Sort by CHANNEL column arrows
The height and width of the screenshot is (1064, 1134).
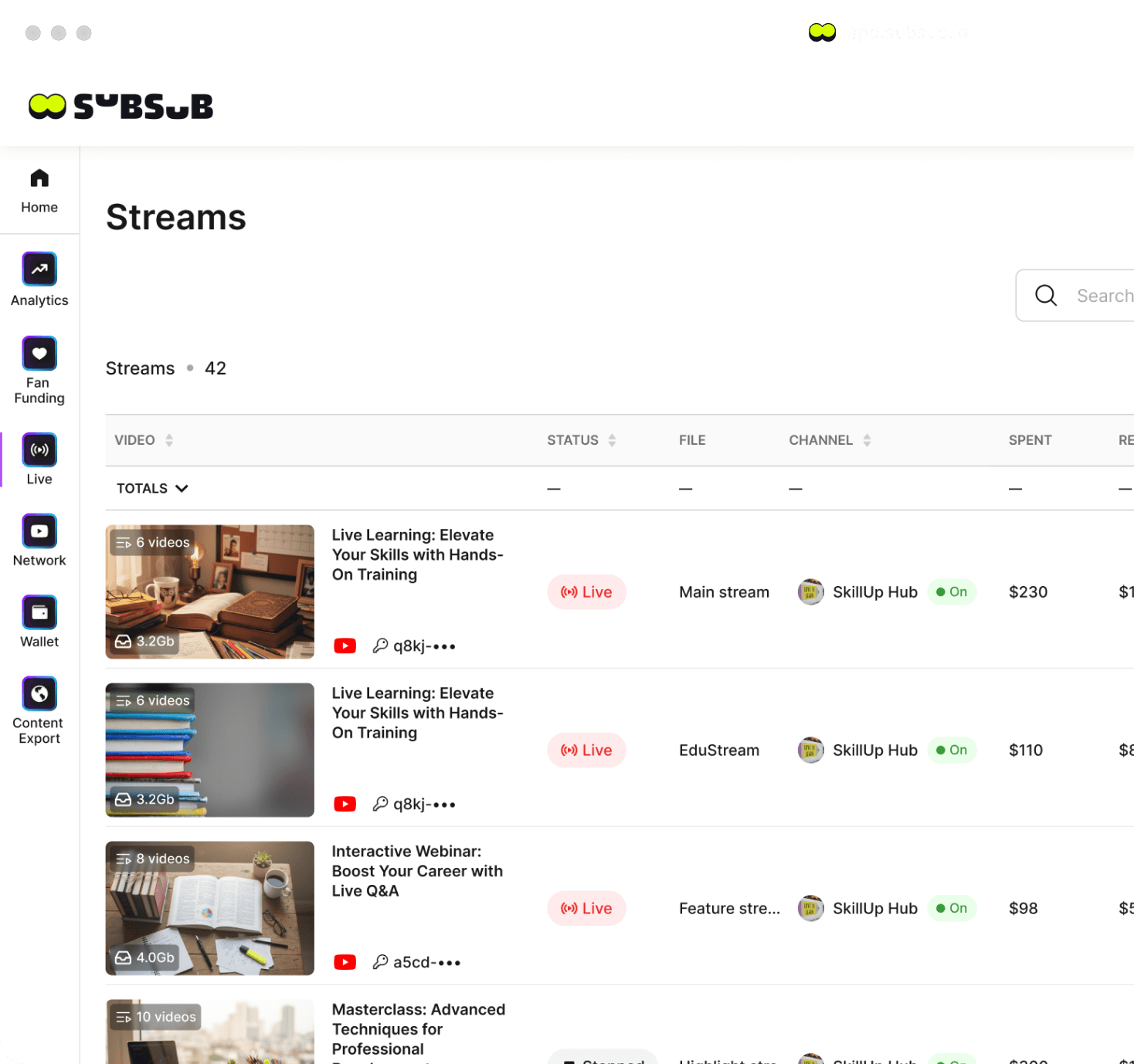pyautogui.click(x=867, y=440)
